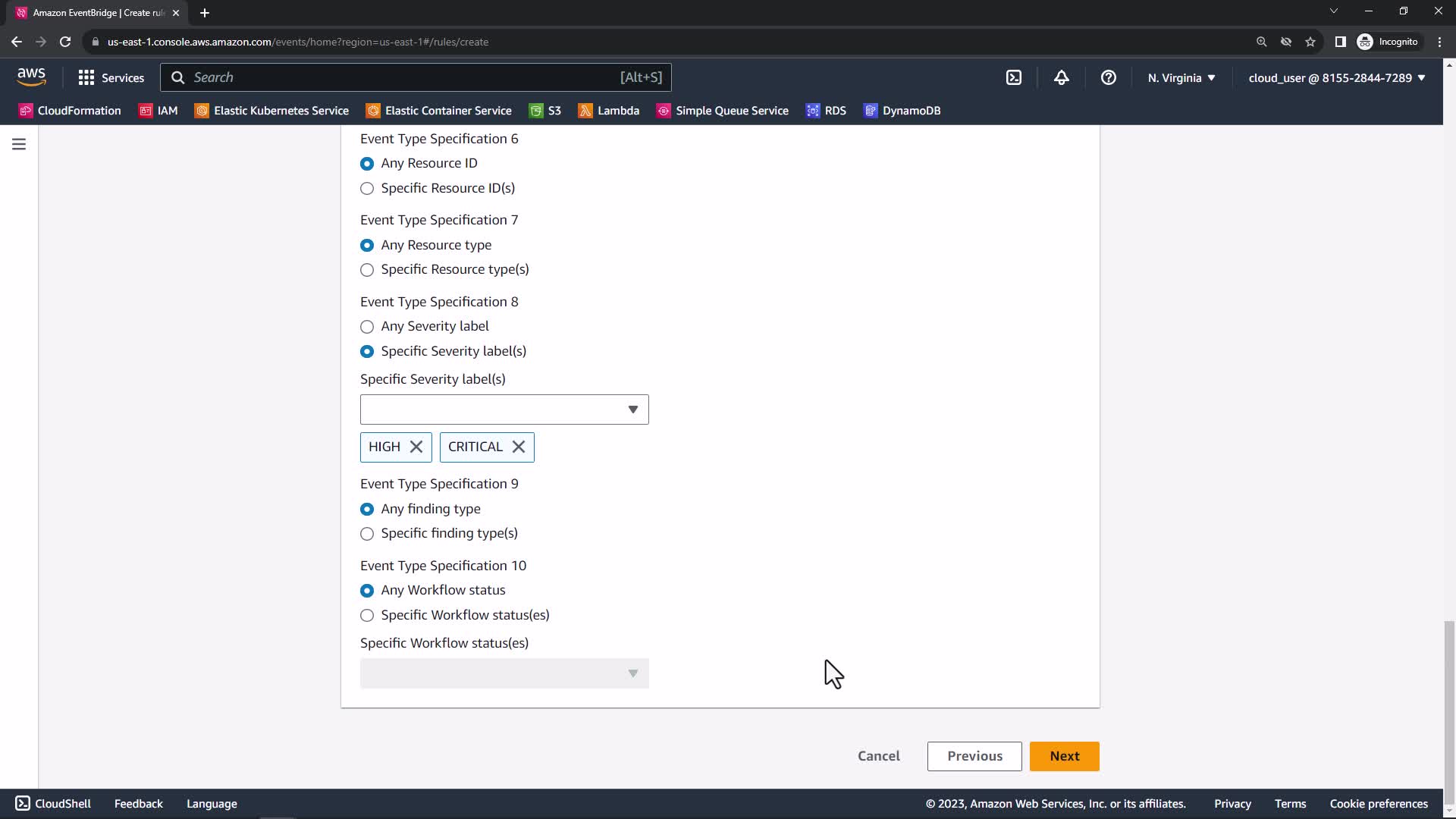Viewport: 1456px width, 819px height.
Task: Click the AWS logo home icon
Action: (31, 77)
